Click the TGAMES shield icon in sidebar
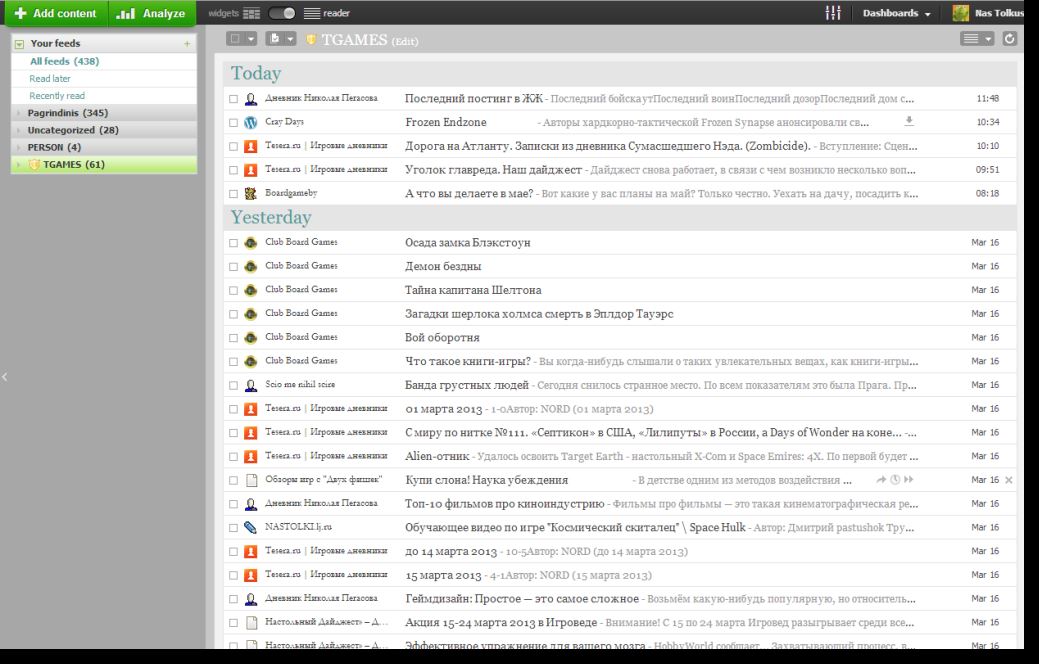The width and height of the screenshot is (1039, 664). coord(34,164)
